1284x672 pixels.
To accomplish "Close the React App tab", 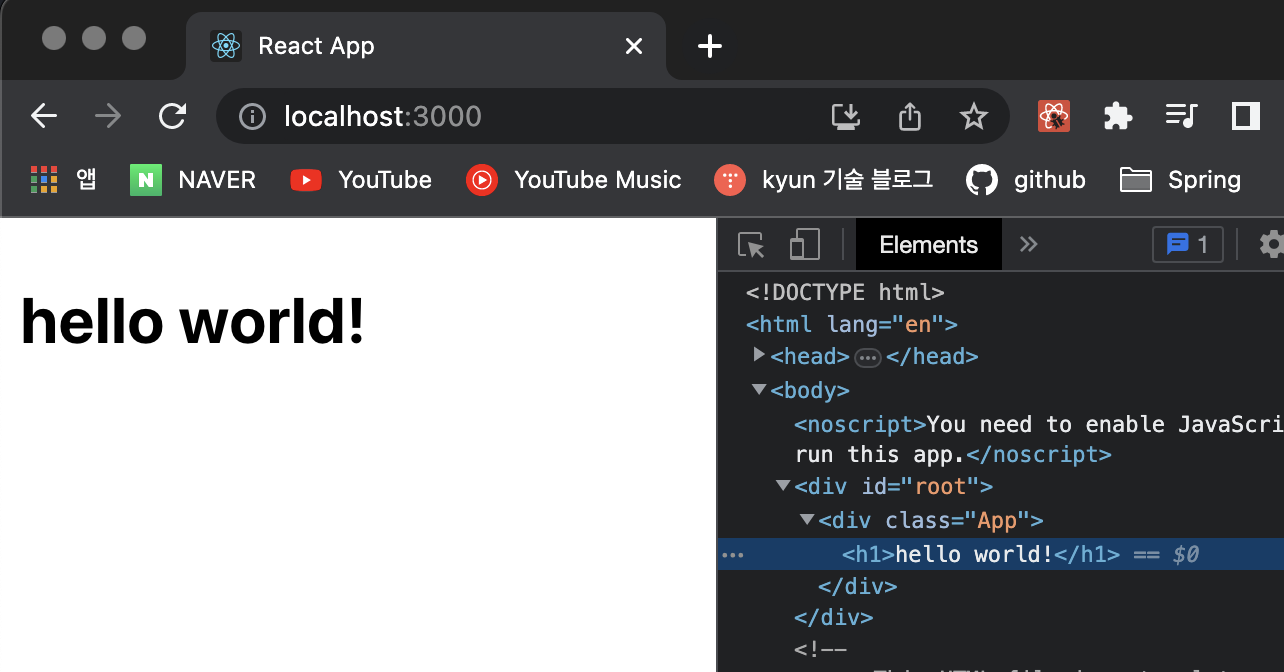I will click(x=634, y=46).
